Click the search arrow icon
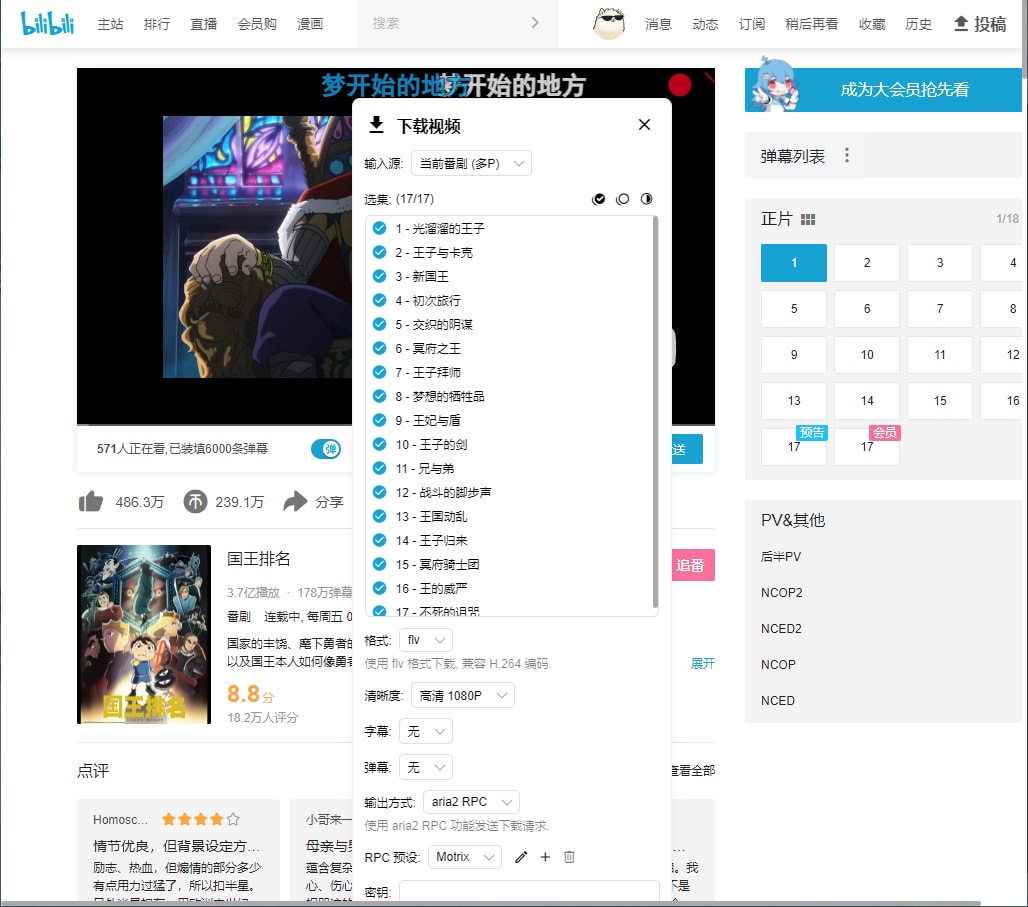The width and height of the screenshot is (1028, 907). [x=535, y=23]
